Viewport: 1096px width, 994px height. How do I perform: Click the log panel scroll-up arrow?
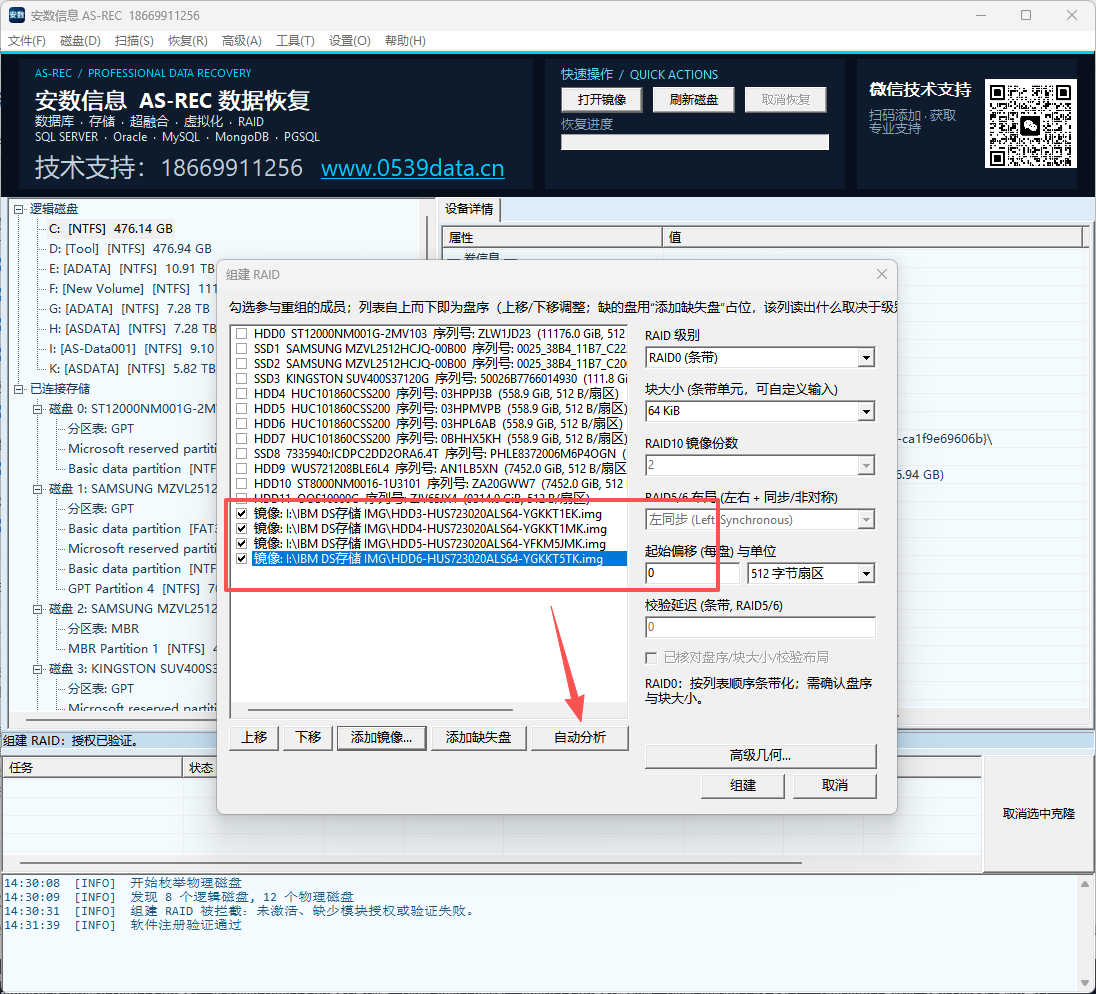point(1085,884)
